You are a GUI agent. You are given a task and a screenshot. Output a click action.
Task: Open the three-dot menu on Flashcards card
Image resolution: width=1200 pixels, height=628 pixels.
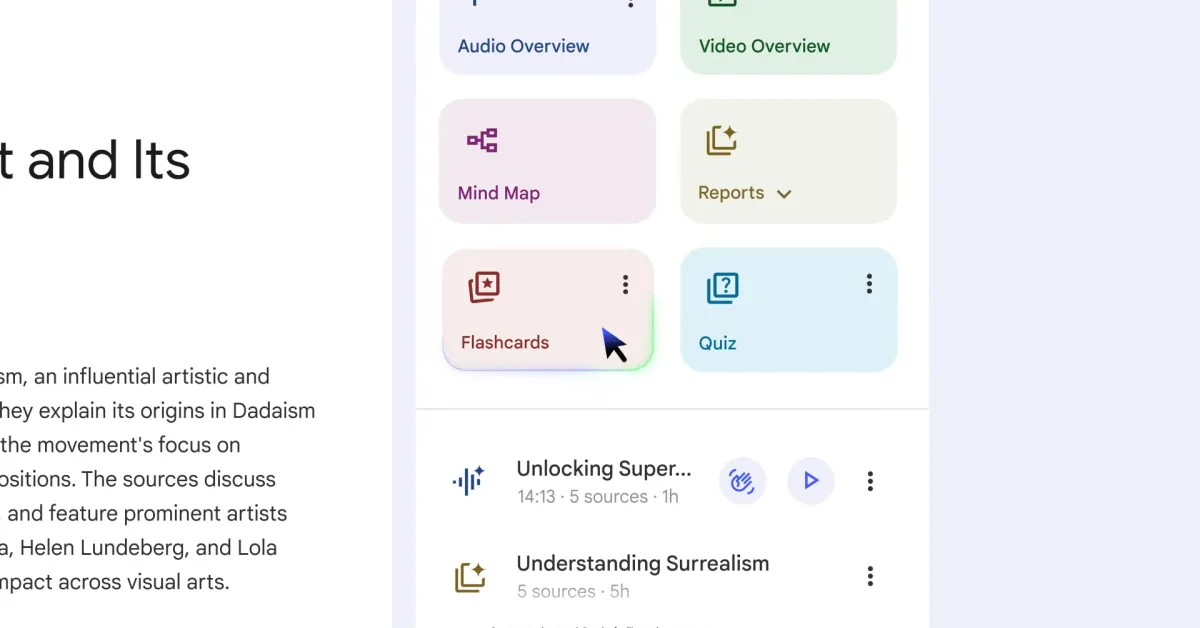pyautogui.click(x=624, y=284)
